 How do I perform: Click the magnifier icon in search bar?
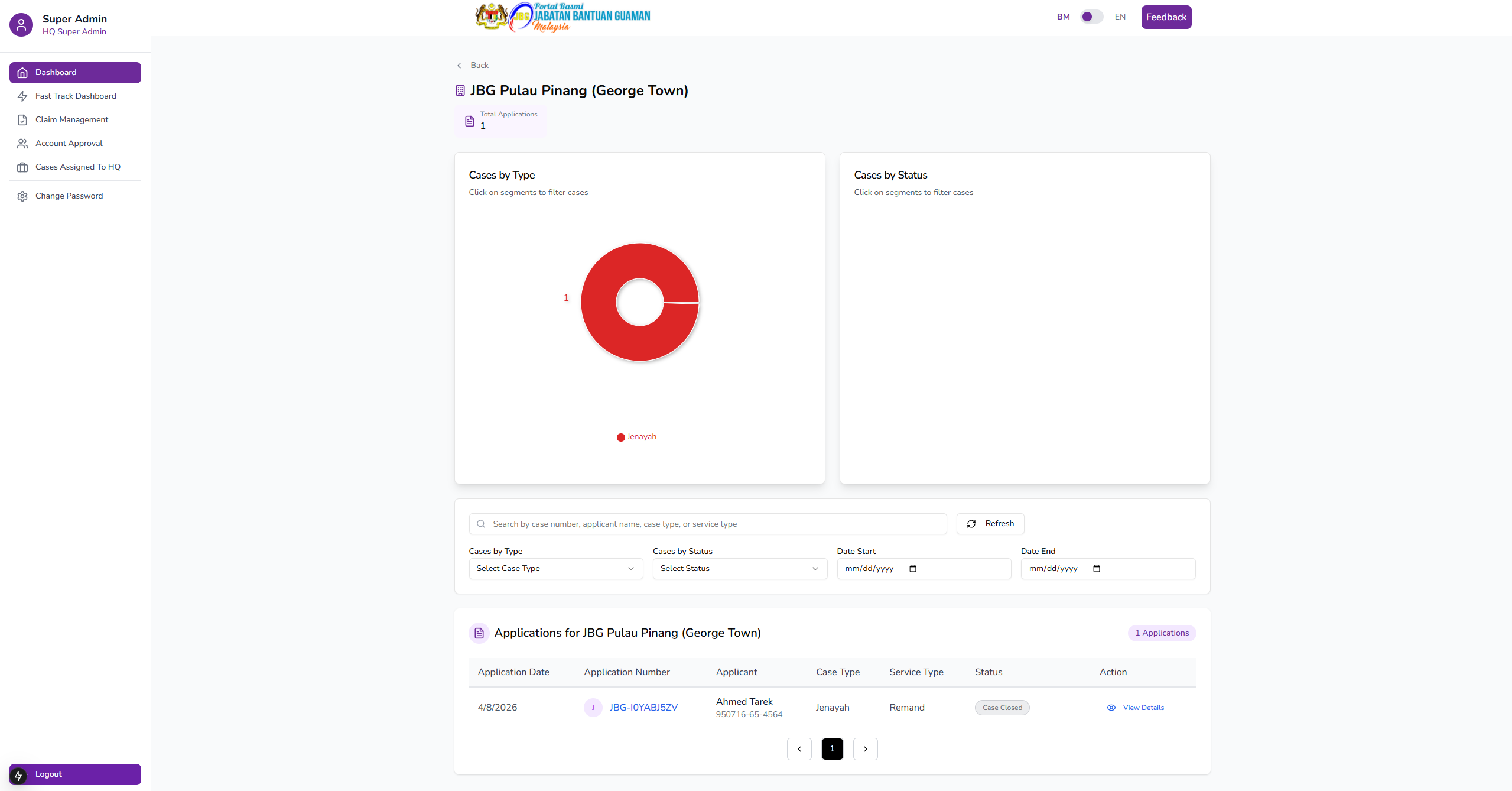[x=481, y=524]
